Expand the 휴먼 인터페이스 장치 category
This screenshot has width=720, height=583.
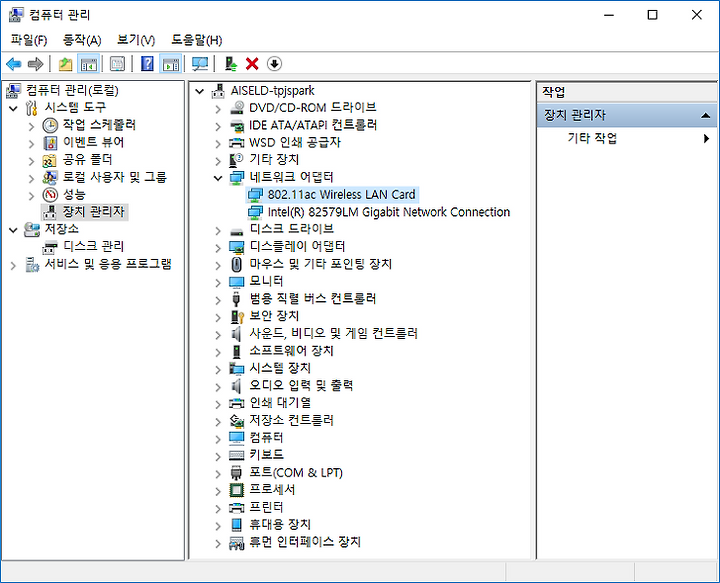coord(218,544)
